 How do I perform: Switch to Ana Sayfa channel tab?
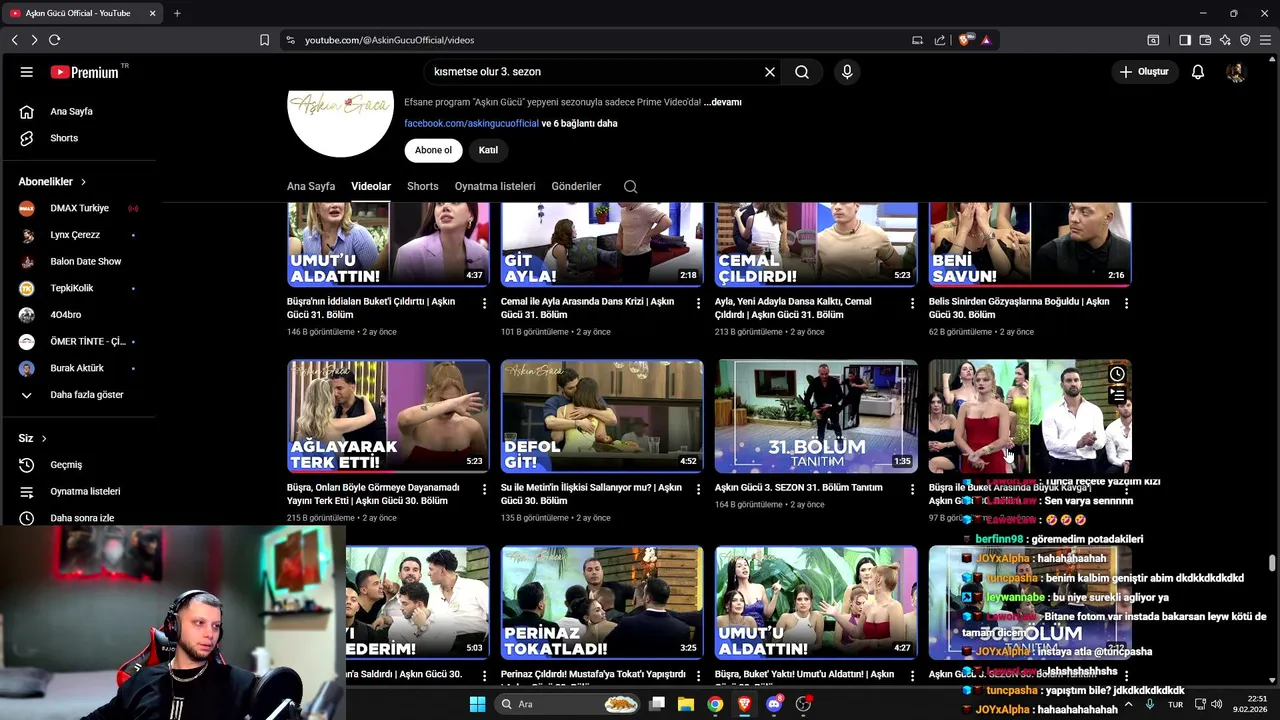coord(311,186)
